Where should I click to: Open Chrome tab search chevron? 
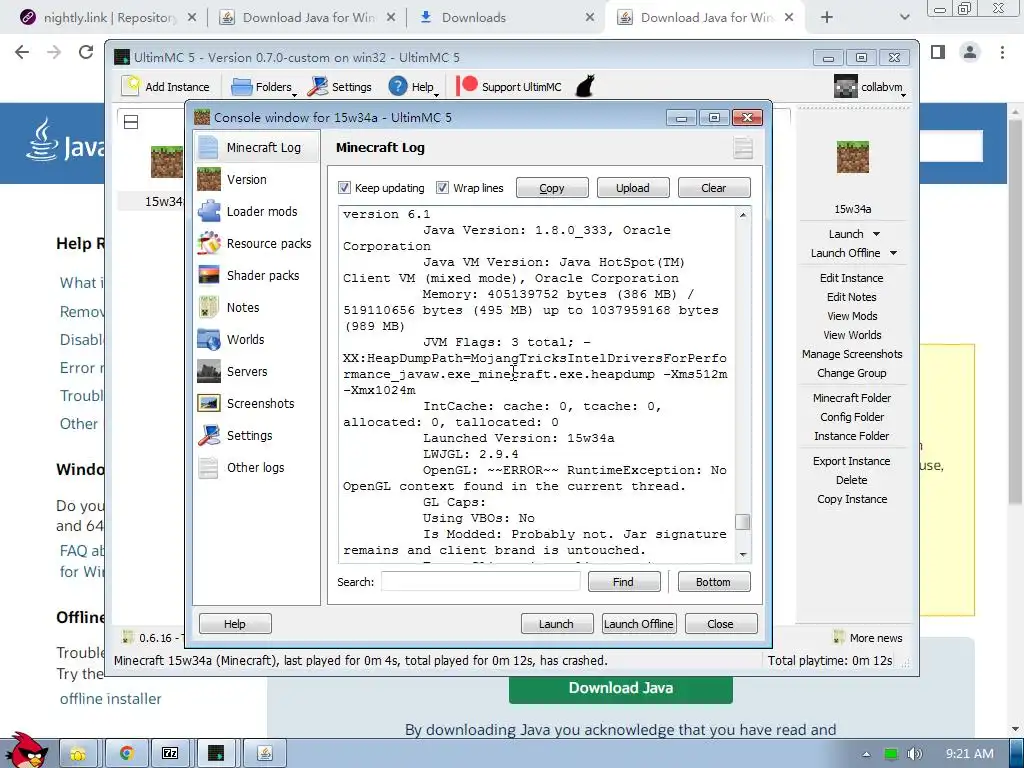904,17
